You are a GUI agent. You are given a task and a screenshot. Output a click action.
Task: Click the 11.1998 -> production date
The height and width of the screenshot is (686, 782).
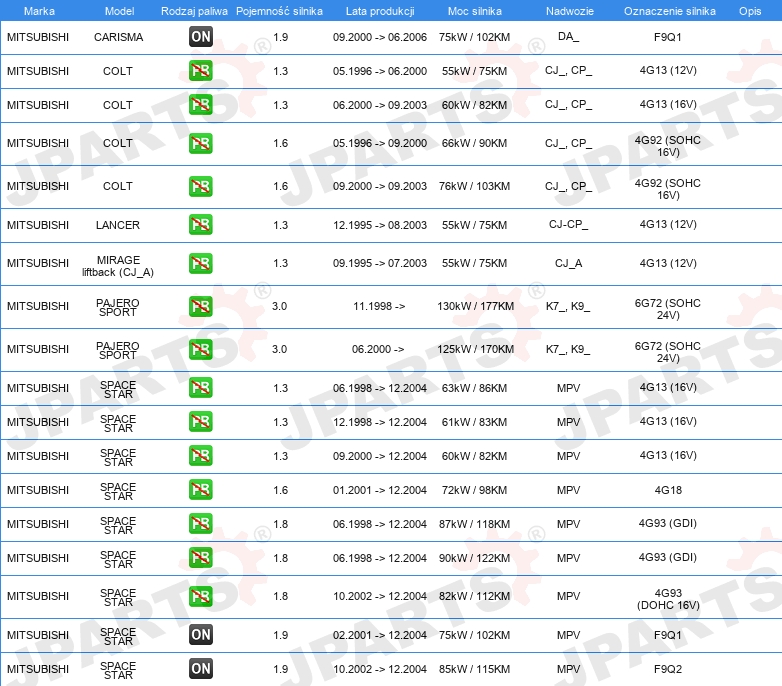[x=379, y=306]
